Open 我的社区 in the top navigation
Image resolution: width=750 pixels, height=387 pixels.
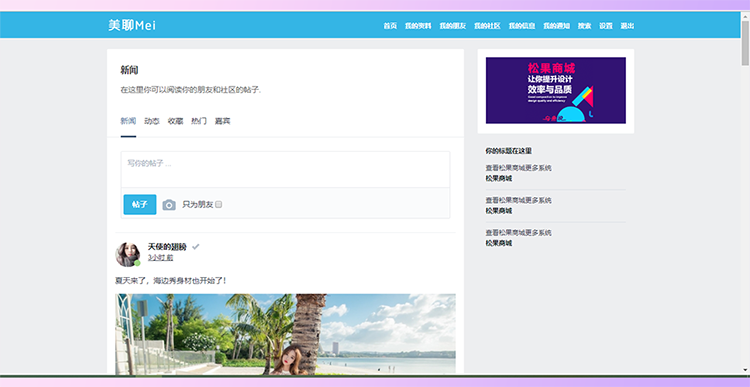[x=487, y=26]
